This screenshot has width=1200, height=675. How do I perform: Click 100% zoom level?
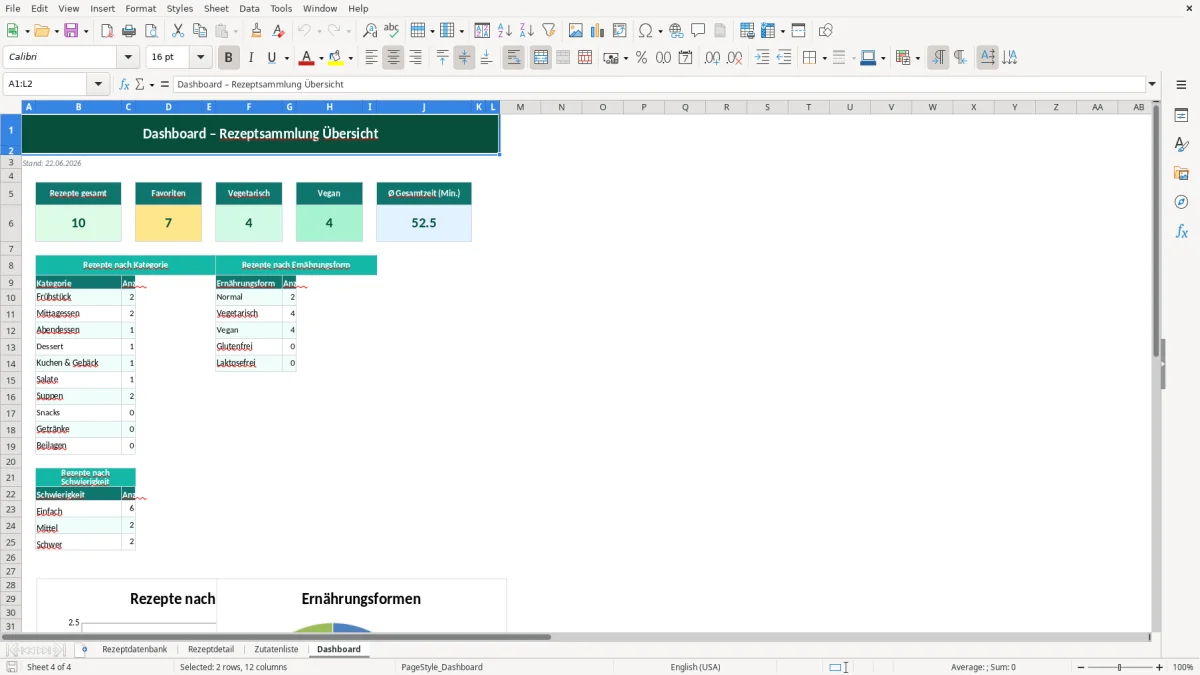tap(1183, 667)
